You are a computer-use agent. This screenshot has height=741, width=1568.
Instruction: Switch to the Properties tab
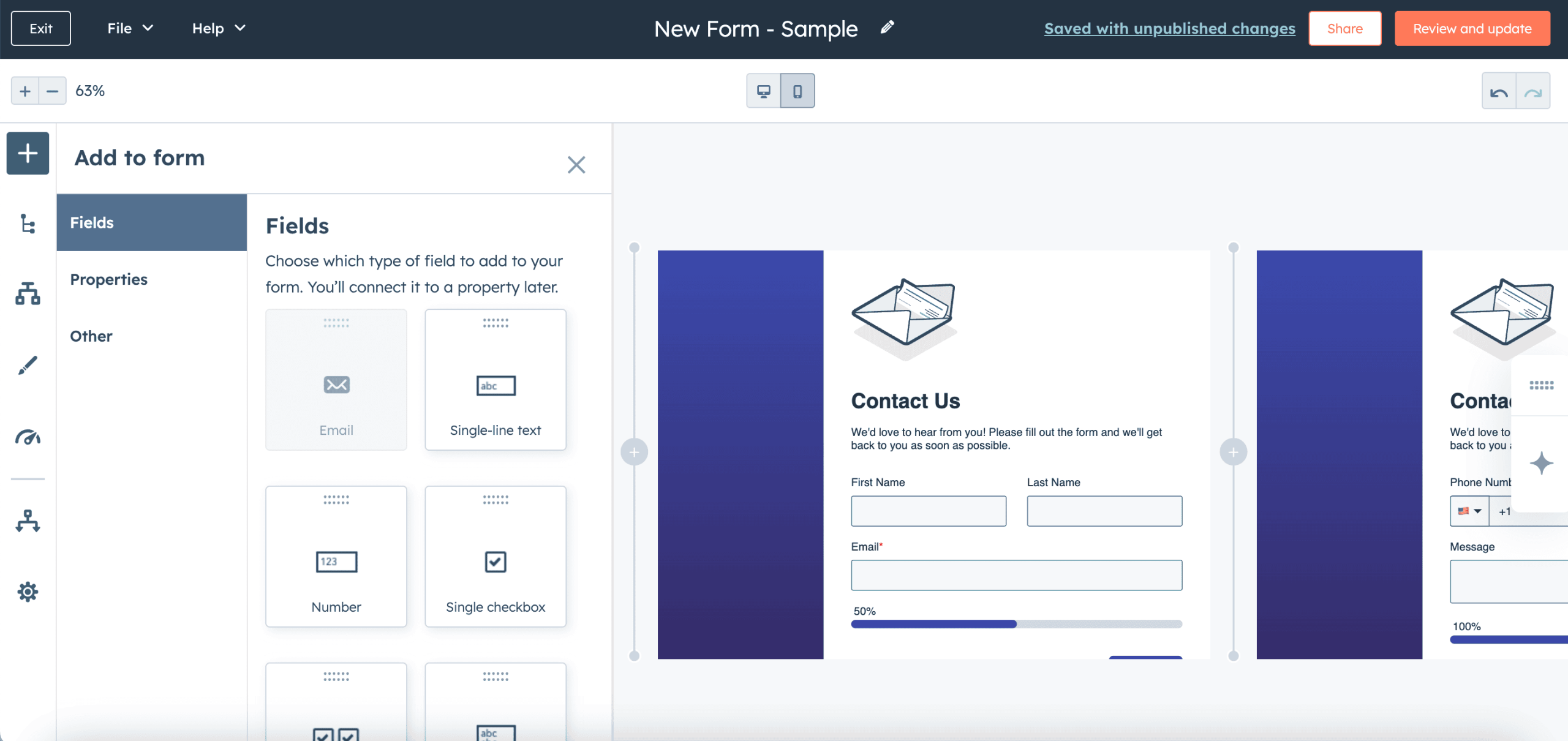click(109, 279)
